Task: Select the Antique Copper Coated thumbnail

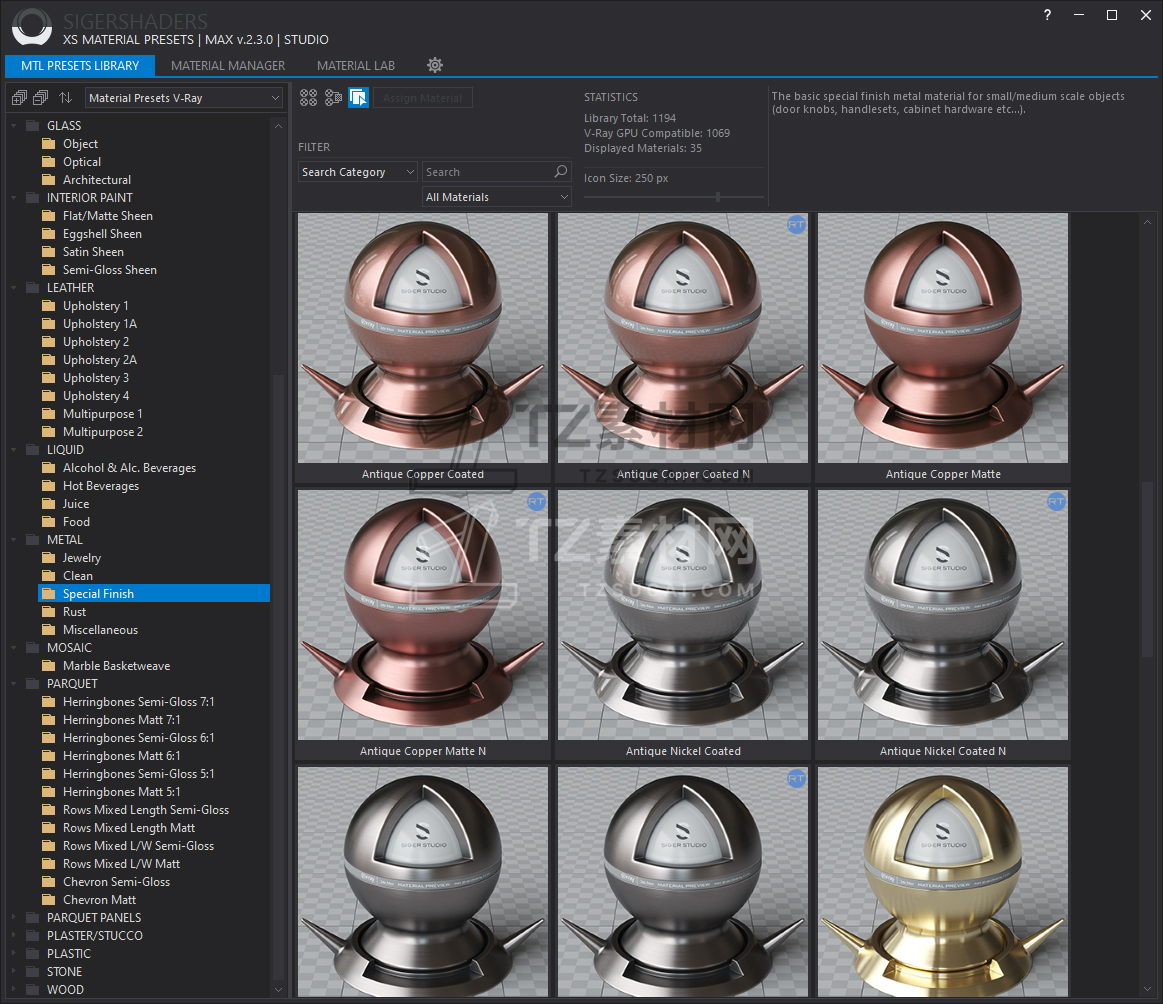Action: (423, 338)
